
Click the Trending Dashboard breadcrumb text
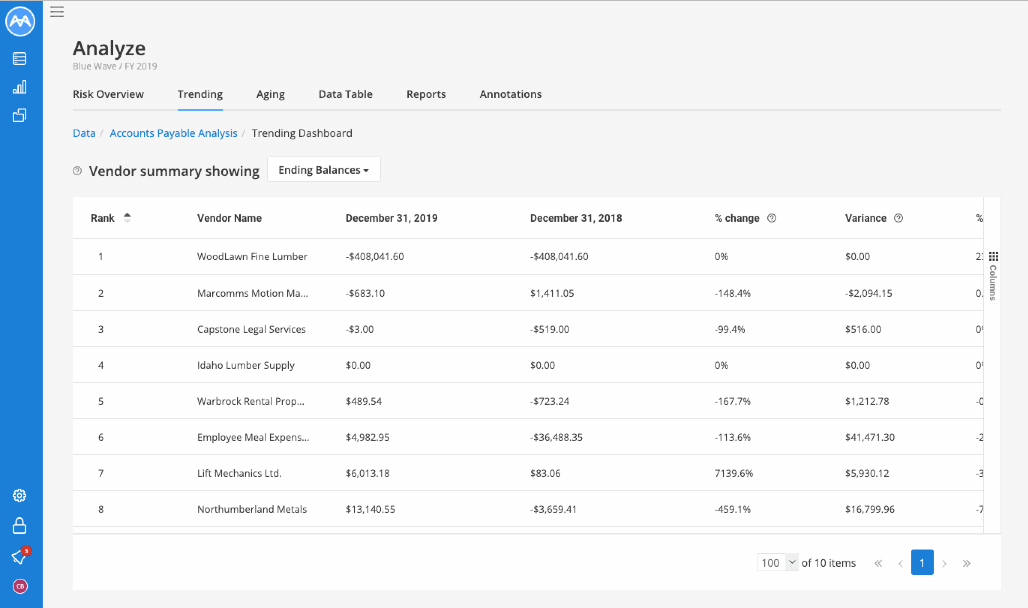(302, 133)
